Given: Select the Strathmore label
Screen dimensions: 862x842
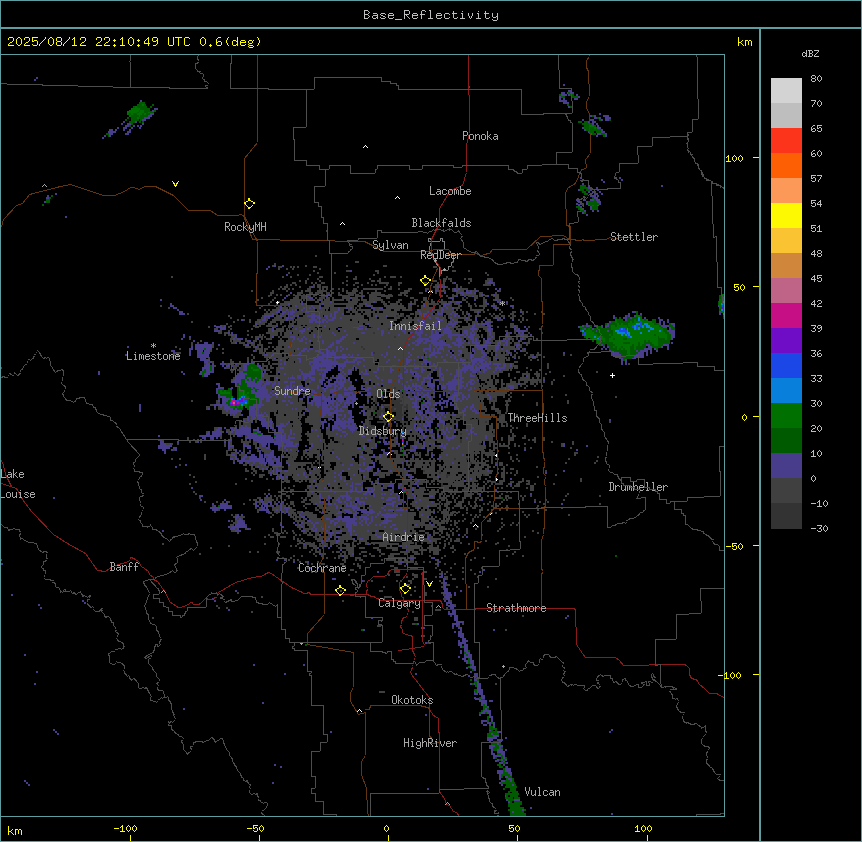Looking at the screenshot, I should point(516,608).
